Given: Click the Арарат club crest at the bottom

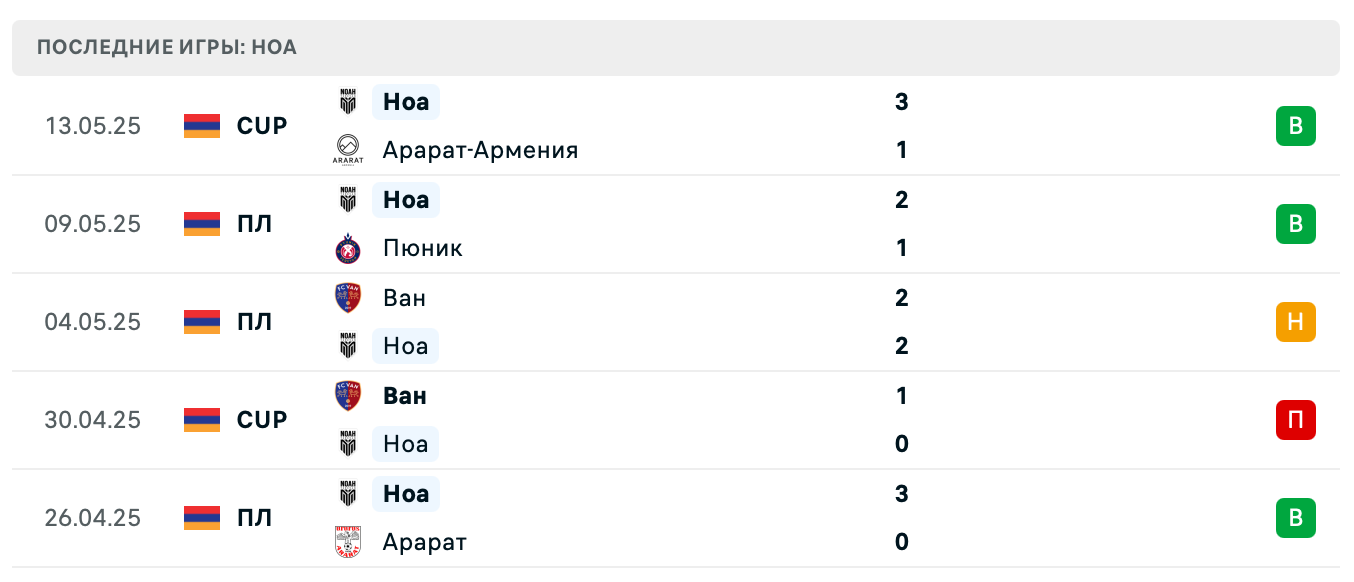Looking at the screenshot, I should [347, 542].
